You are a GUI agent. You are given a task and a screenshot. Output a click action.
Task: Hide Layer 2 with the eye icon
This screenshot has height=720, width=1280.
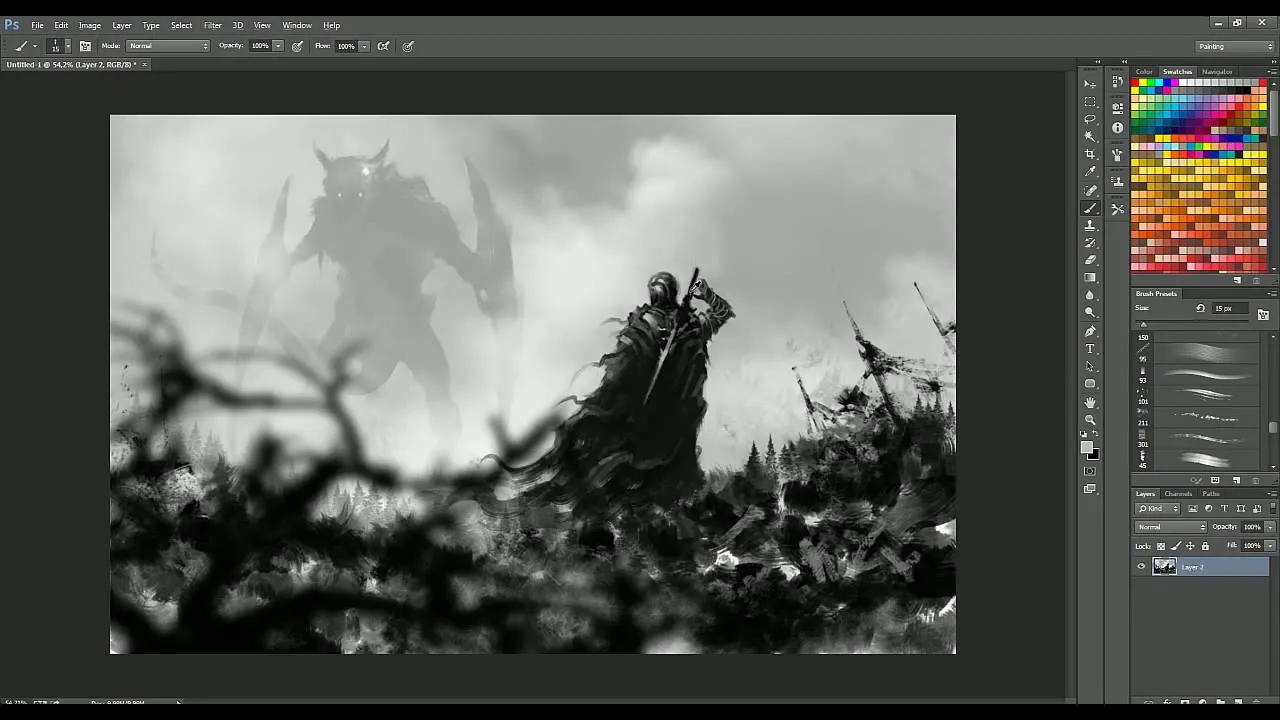pyautogui.click(x=1141, y=567)
